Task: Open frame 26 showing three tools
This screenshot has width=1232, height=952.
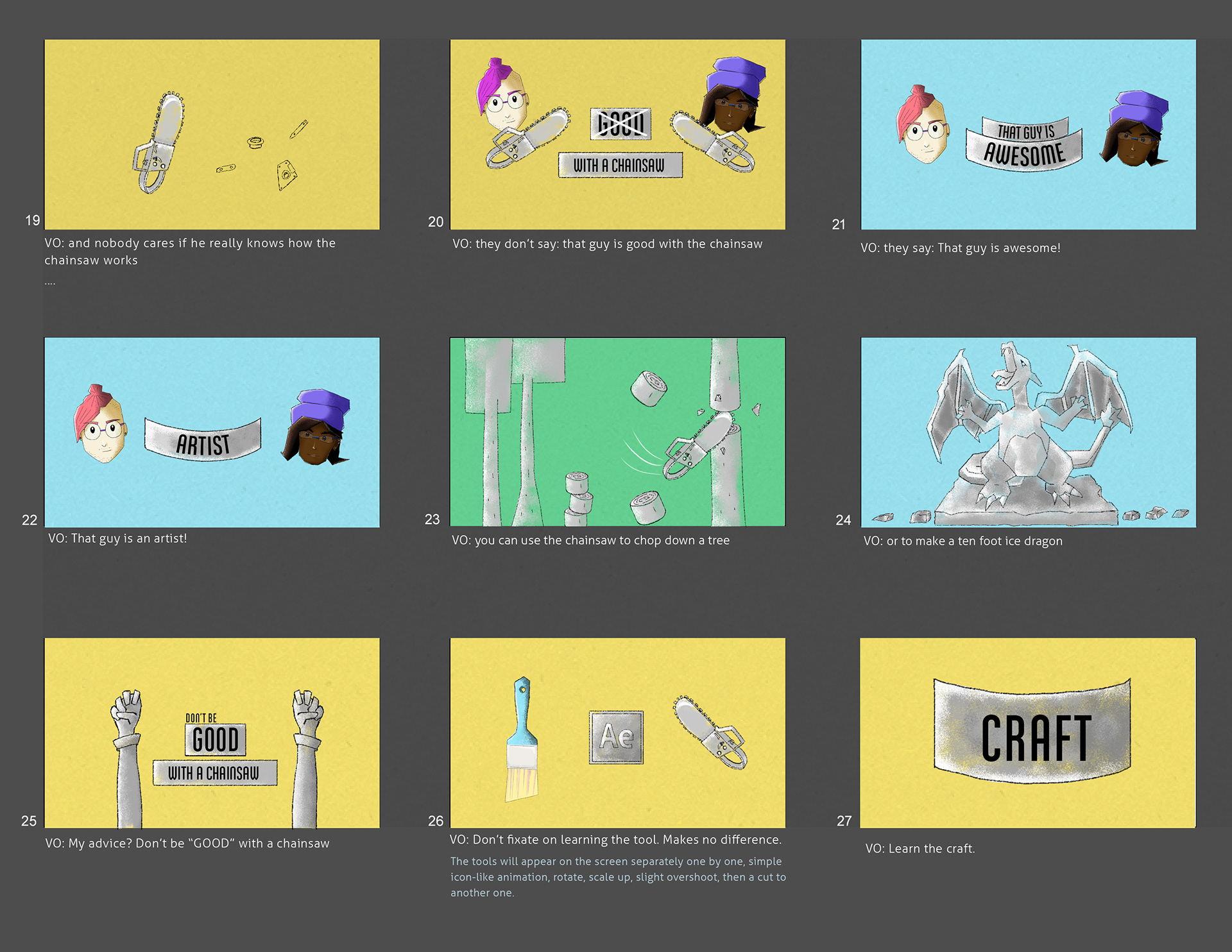Action: pyautogui.click(x=617, y=733)
